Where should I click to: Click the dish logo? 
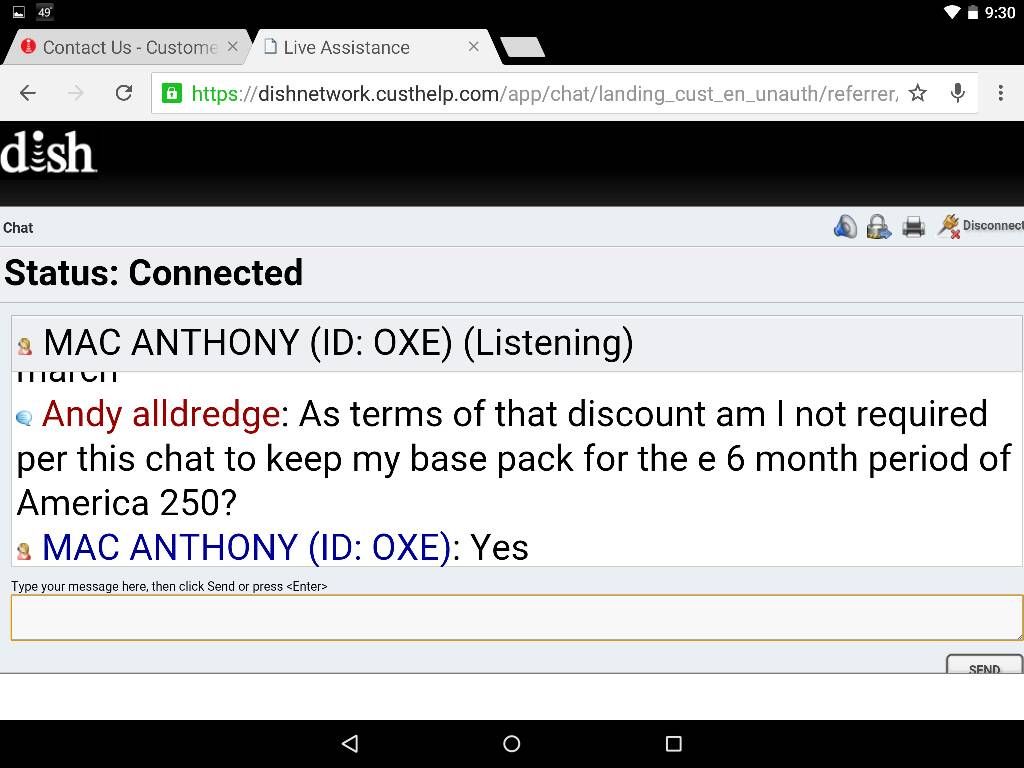[48, 153]
